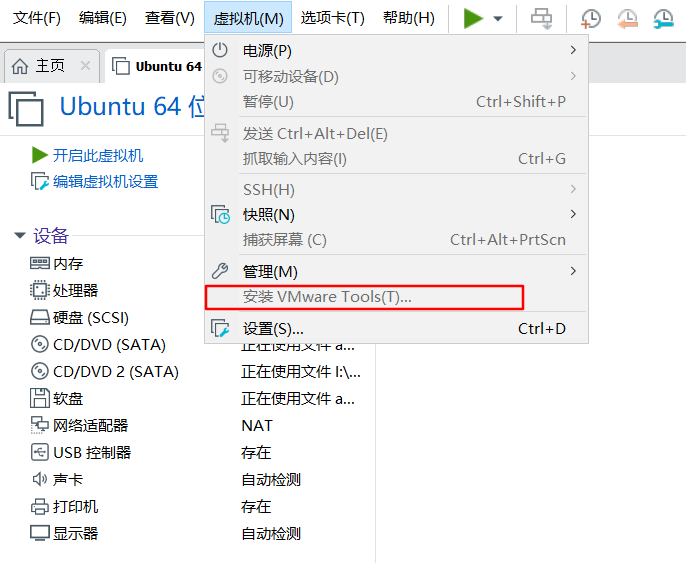This screenshot has height=563, width=686.
Task: Close the open 虚拟机(M) menu
Action: (x=248, y=18)
